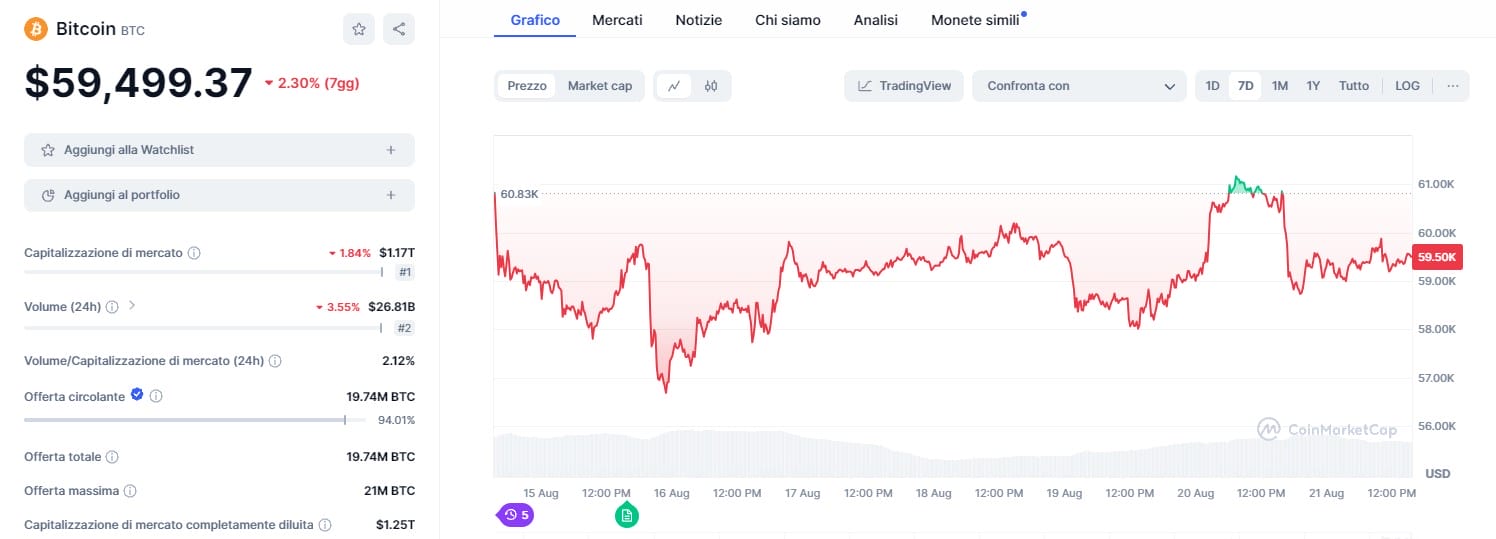
Task: Open the purple history events marker
Action: coord(516,515)
